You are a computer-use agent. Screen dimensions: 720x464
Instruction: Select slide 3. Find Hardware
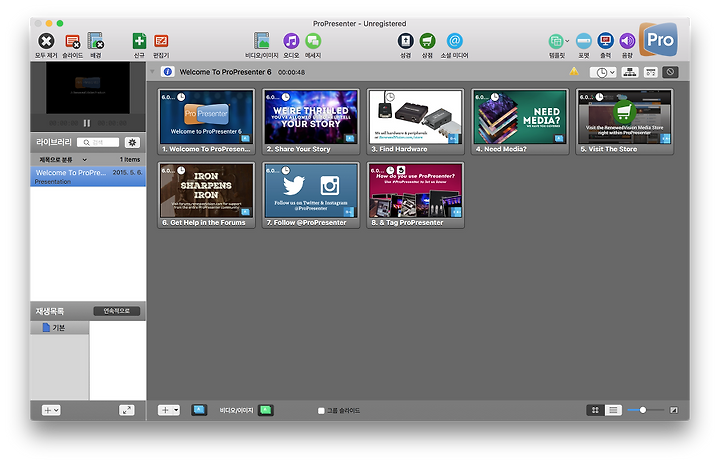[x=416, y=122]
